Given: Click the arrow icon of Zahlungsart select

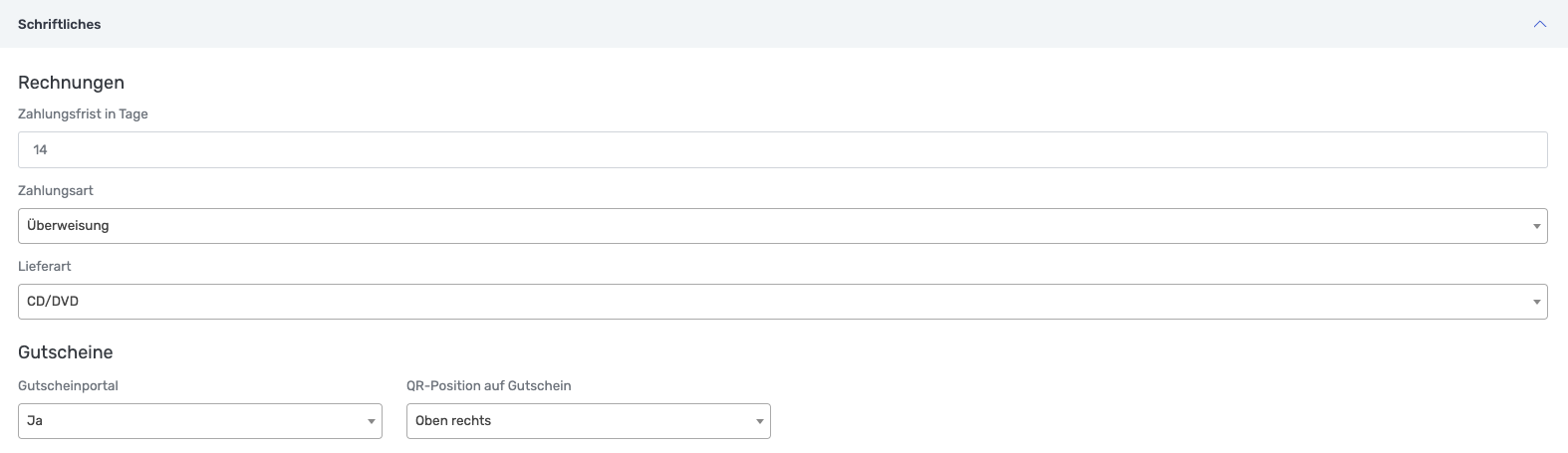Looking at the screenshot, I should click(x=1536, y=227).
